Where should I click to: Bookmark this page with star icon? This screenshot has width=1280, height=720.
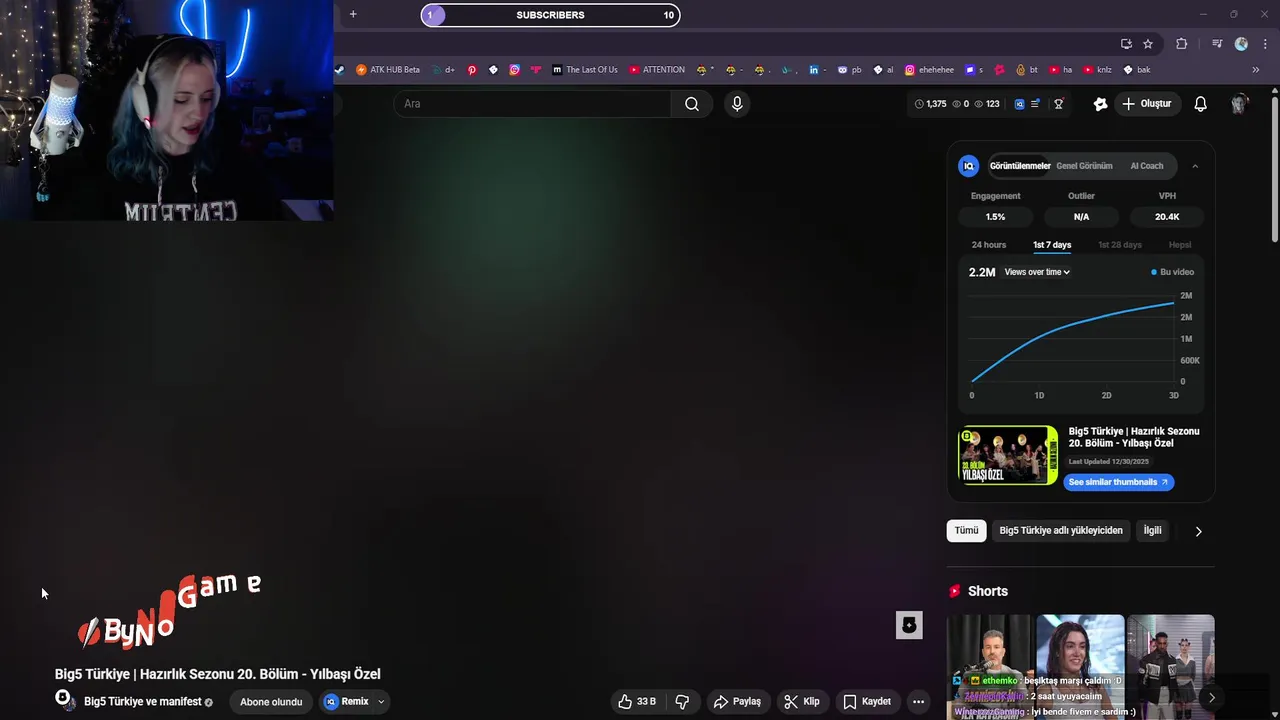pyautogui.click(x=1148, y=44)
